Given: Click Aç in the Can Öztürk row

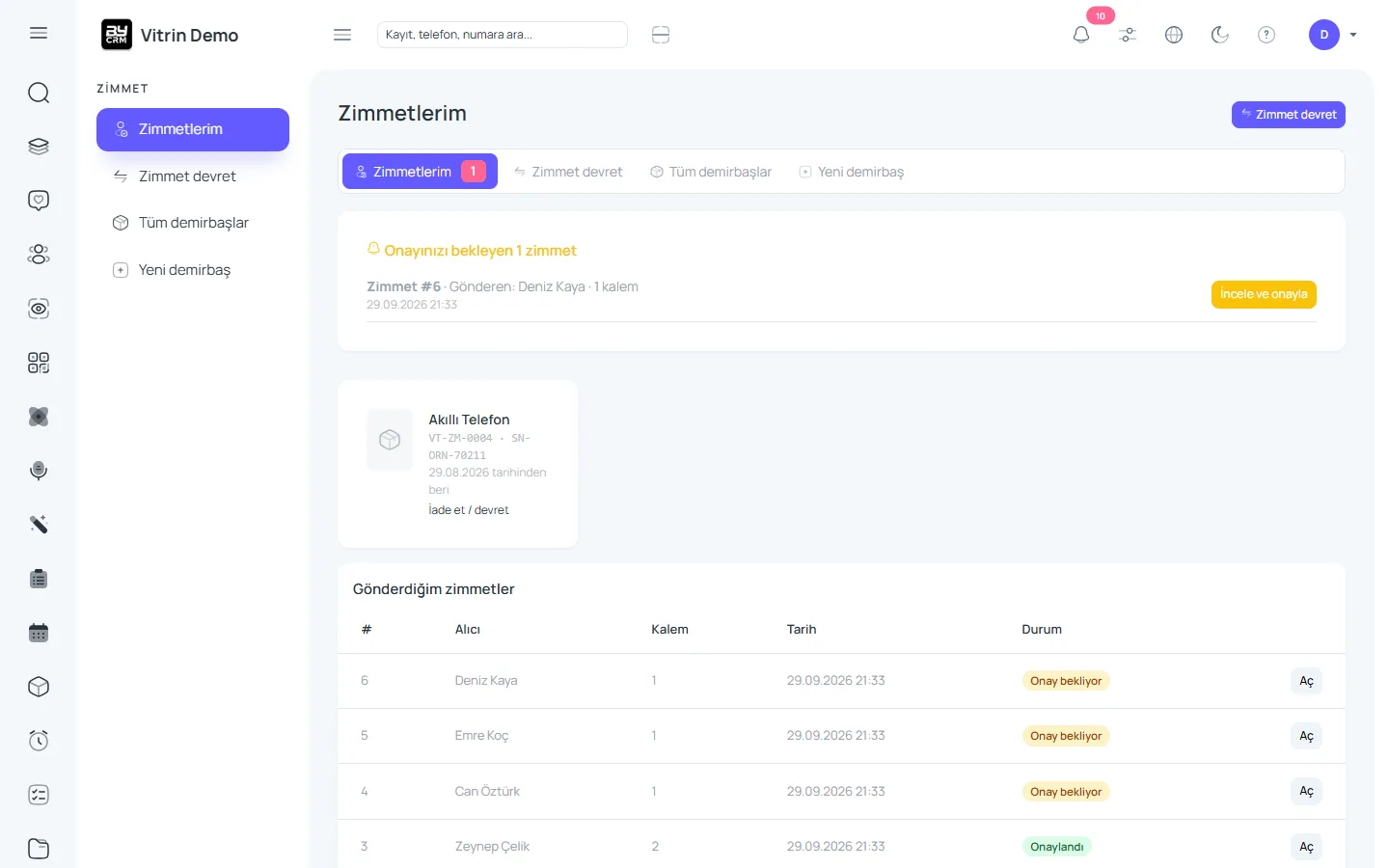Looking at the screenshot, I should coord(1306,791).
